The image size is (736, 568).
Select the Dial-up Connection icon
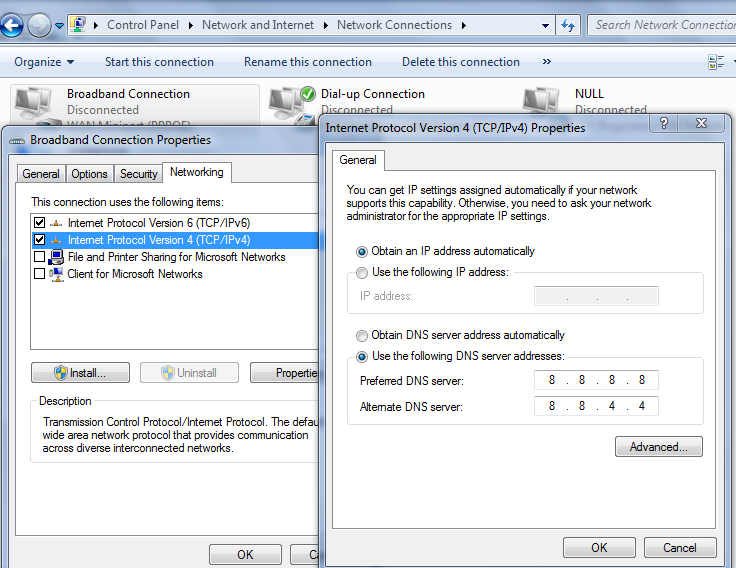(291, 105)
